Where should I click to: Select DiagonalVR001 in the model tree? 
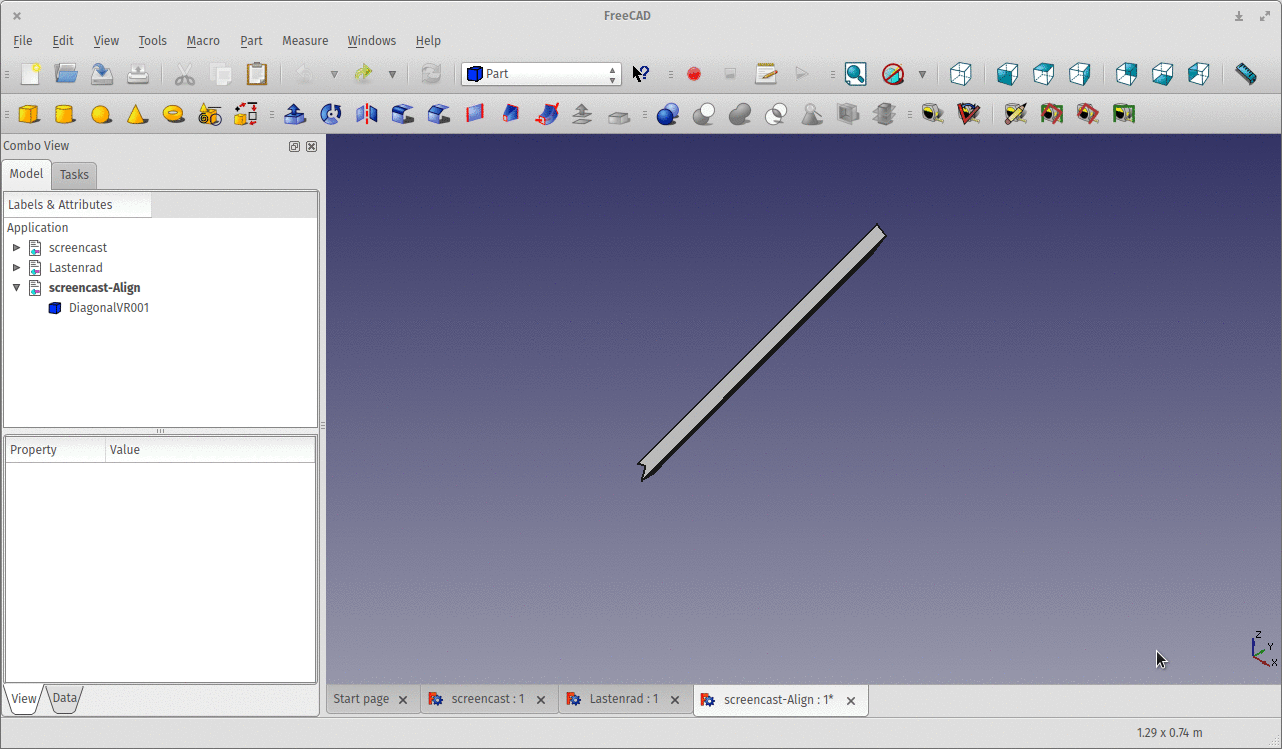point(108,308)
